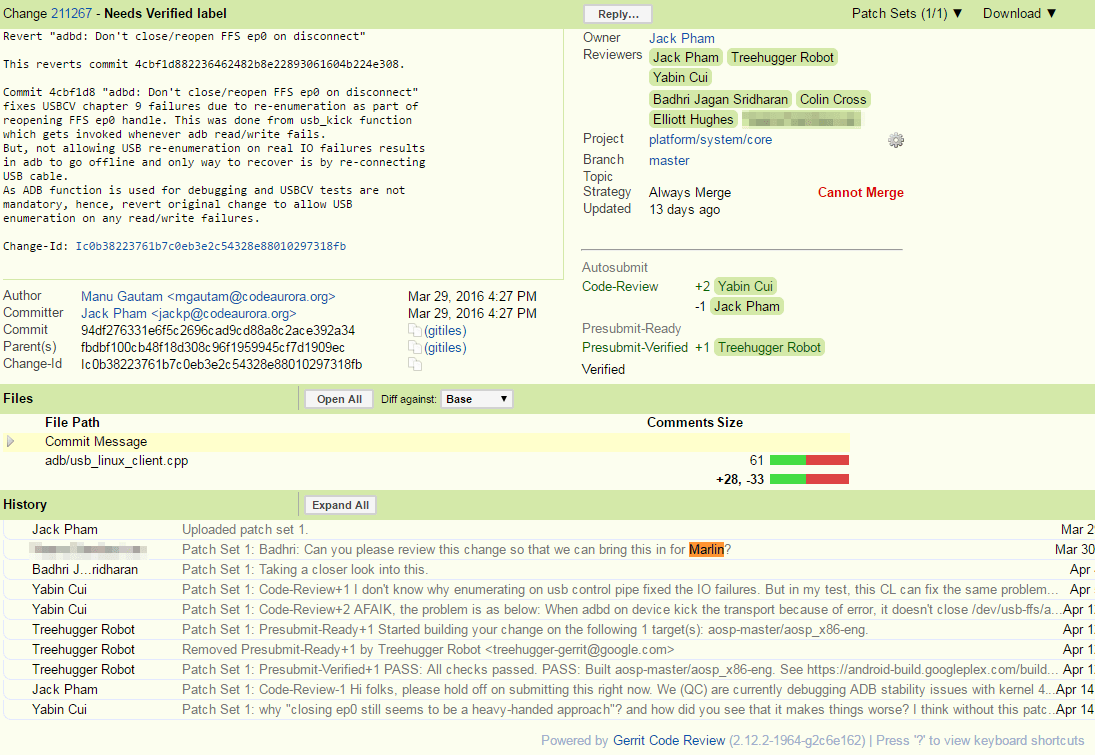Open the master branch link

tap(669, 160)
